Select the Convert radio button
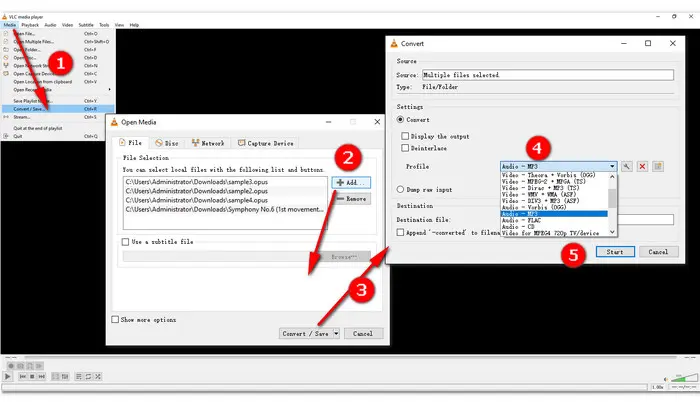 (400, 120)
